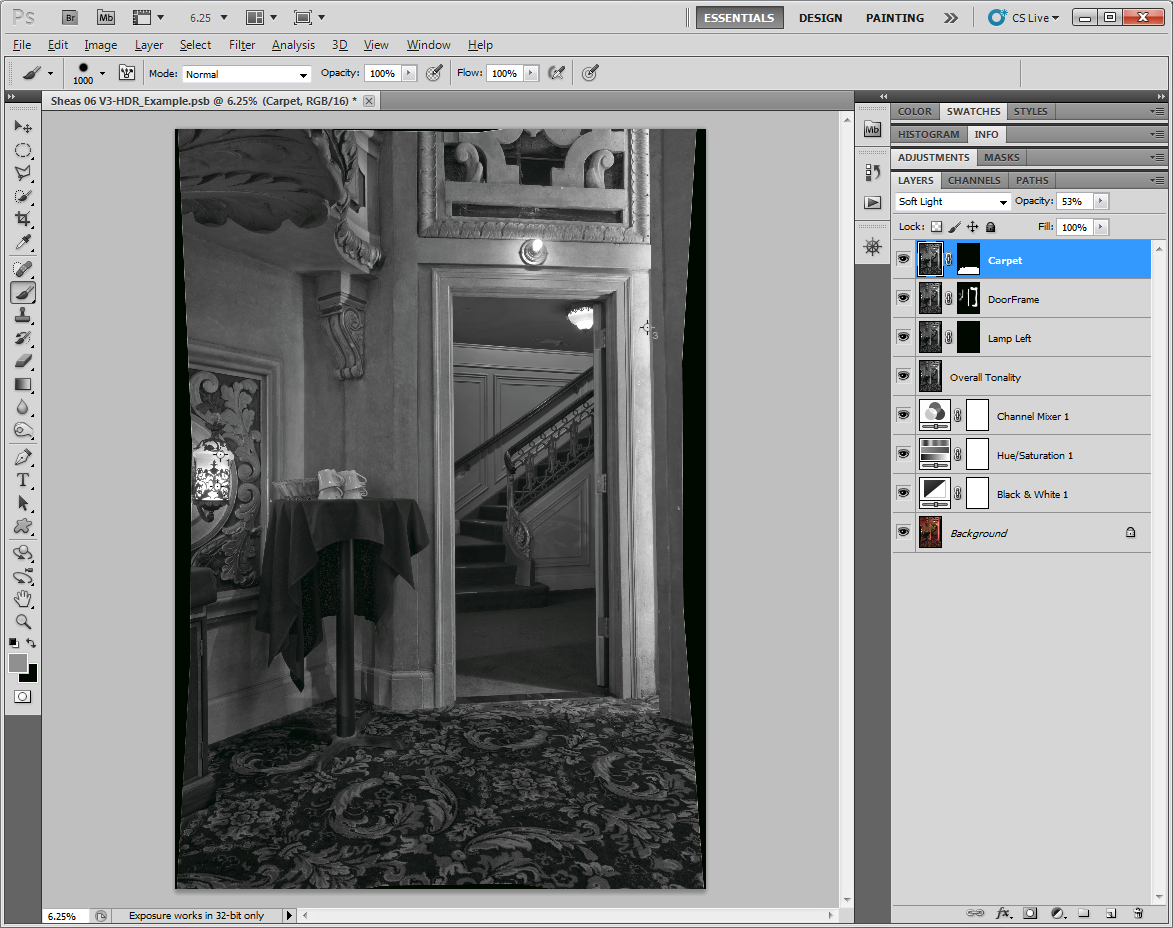Toggle the Brush panel from options bar
Screen dimensions: 1173x928
127,73
